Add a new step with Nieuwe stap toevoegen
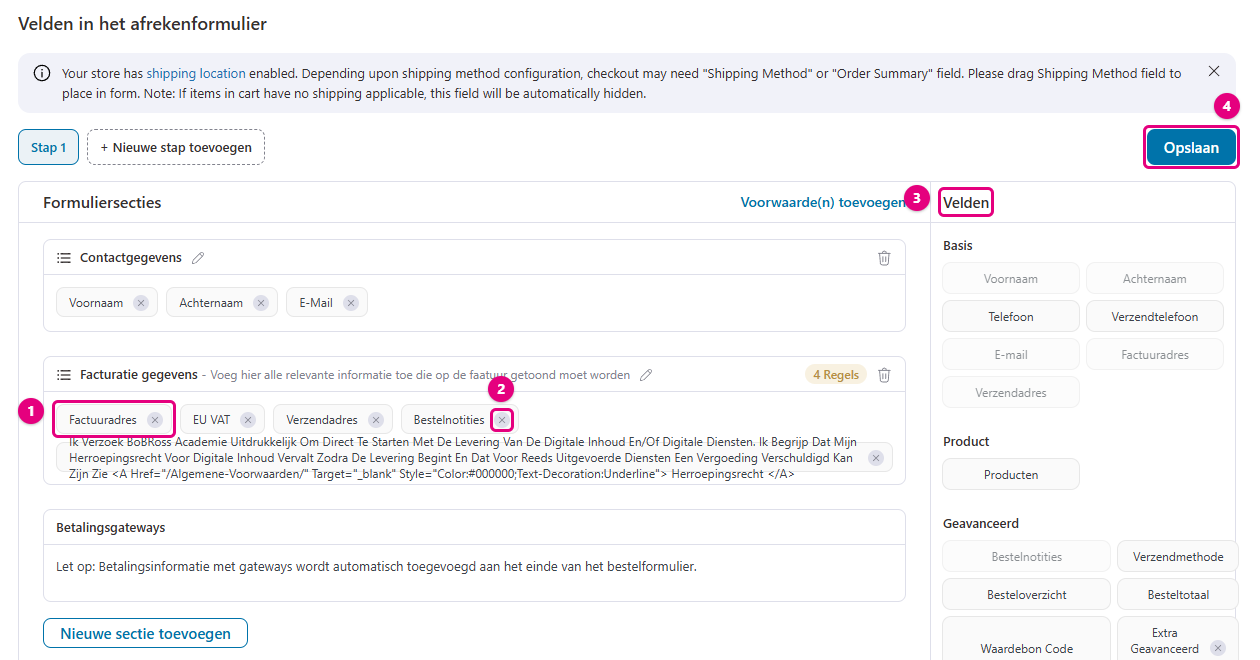 tap(176, 147)
